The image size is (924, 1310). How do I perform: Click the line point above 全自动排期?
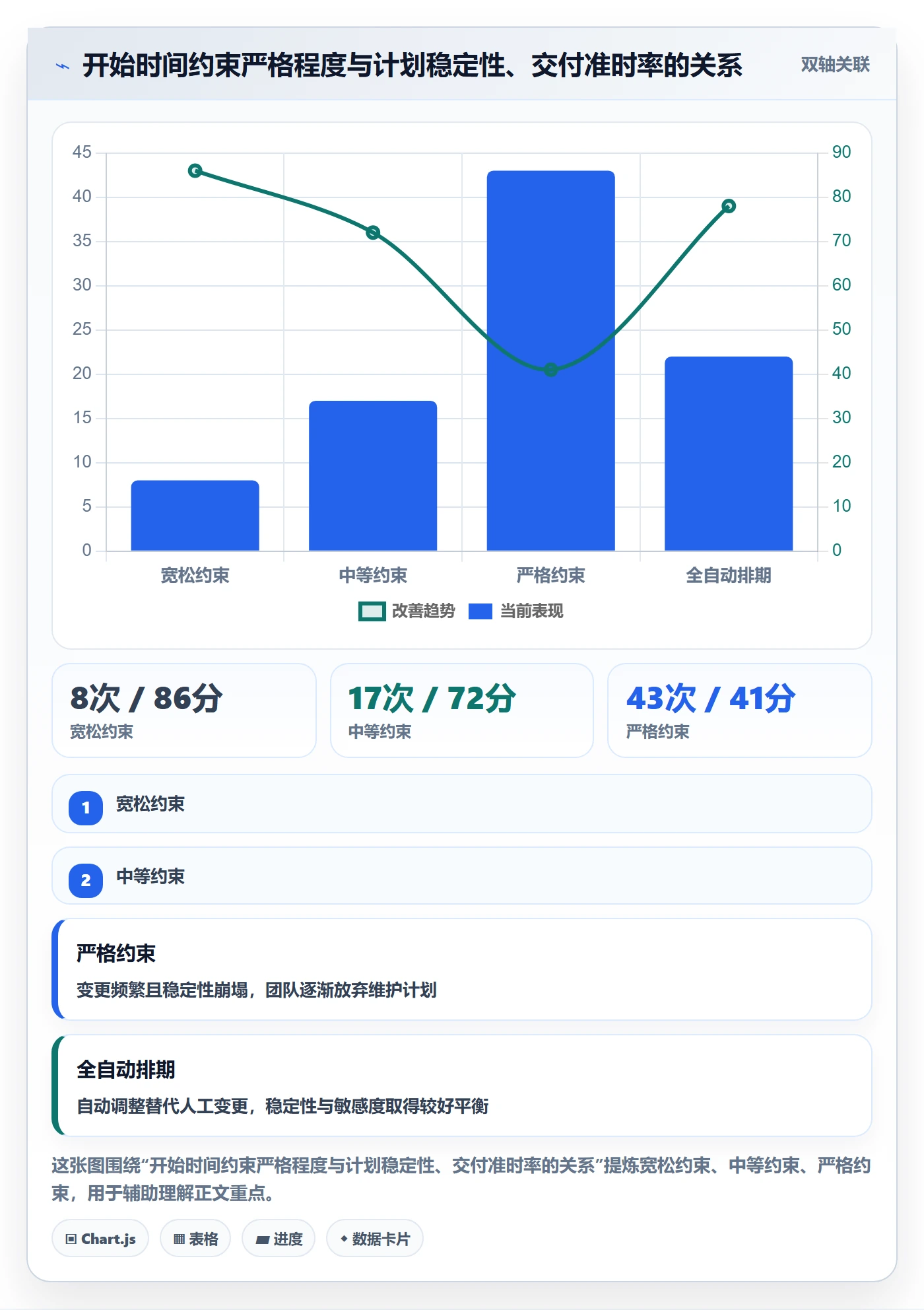tap(729, 206)
